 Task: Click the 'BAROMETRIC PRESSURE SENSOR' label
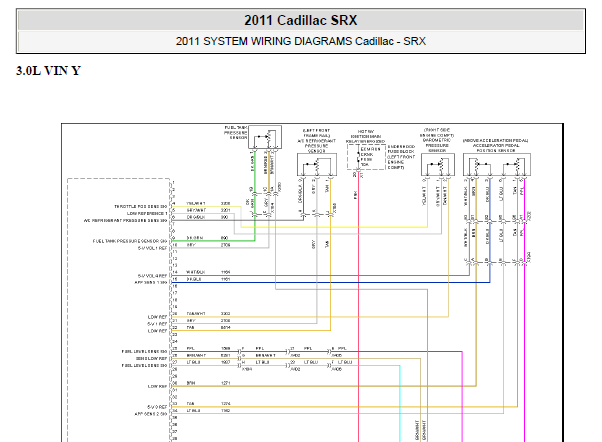(437, 146)
